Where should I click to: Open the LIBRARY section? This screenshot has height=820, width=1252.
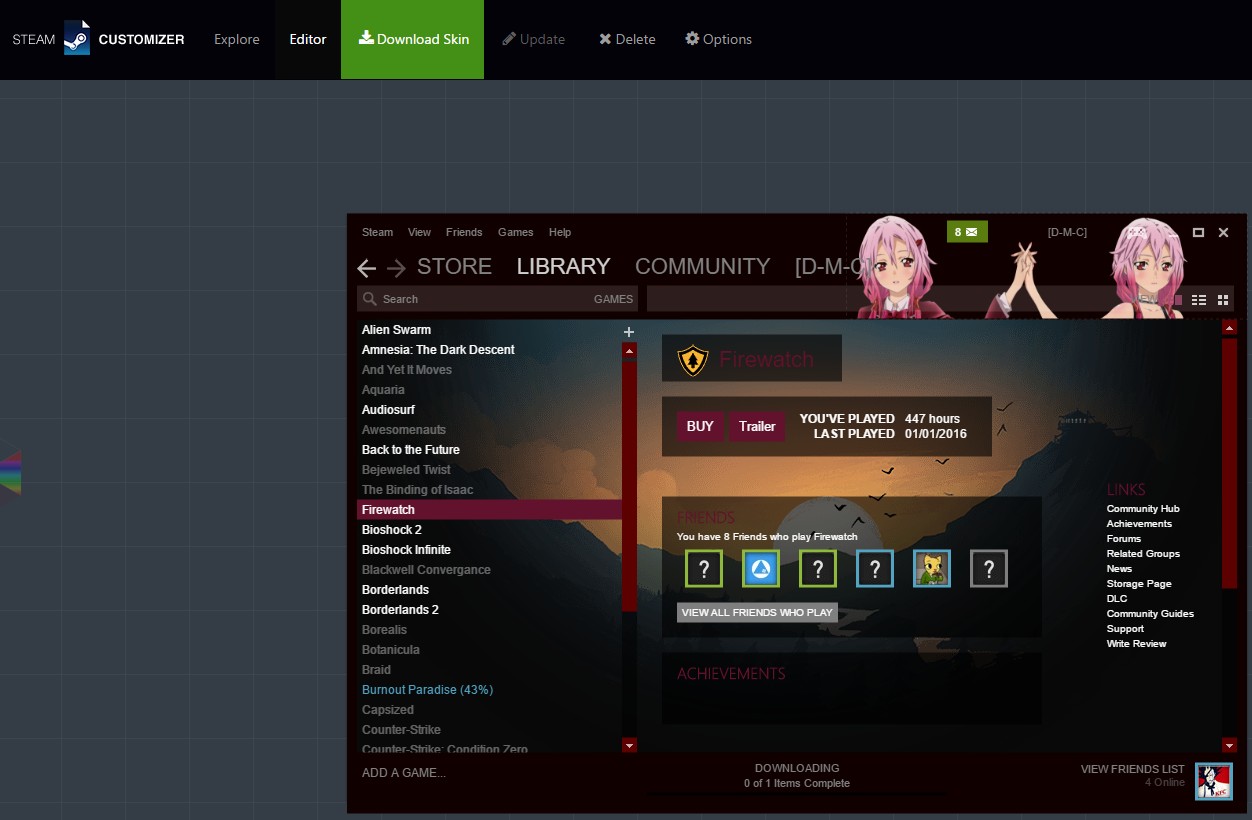click(563, 266)
